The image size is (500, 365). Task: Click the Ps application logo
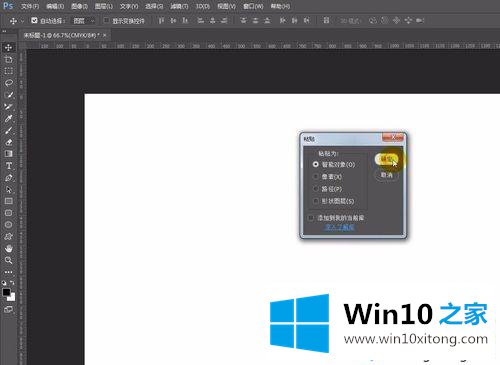[8, 5]
